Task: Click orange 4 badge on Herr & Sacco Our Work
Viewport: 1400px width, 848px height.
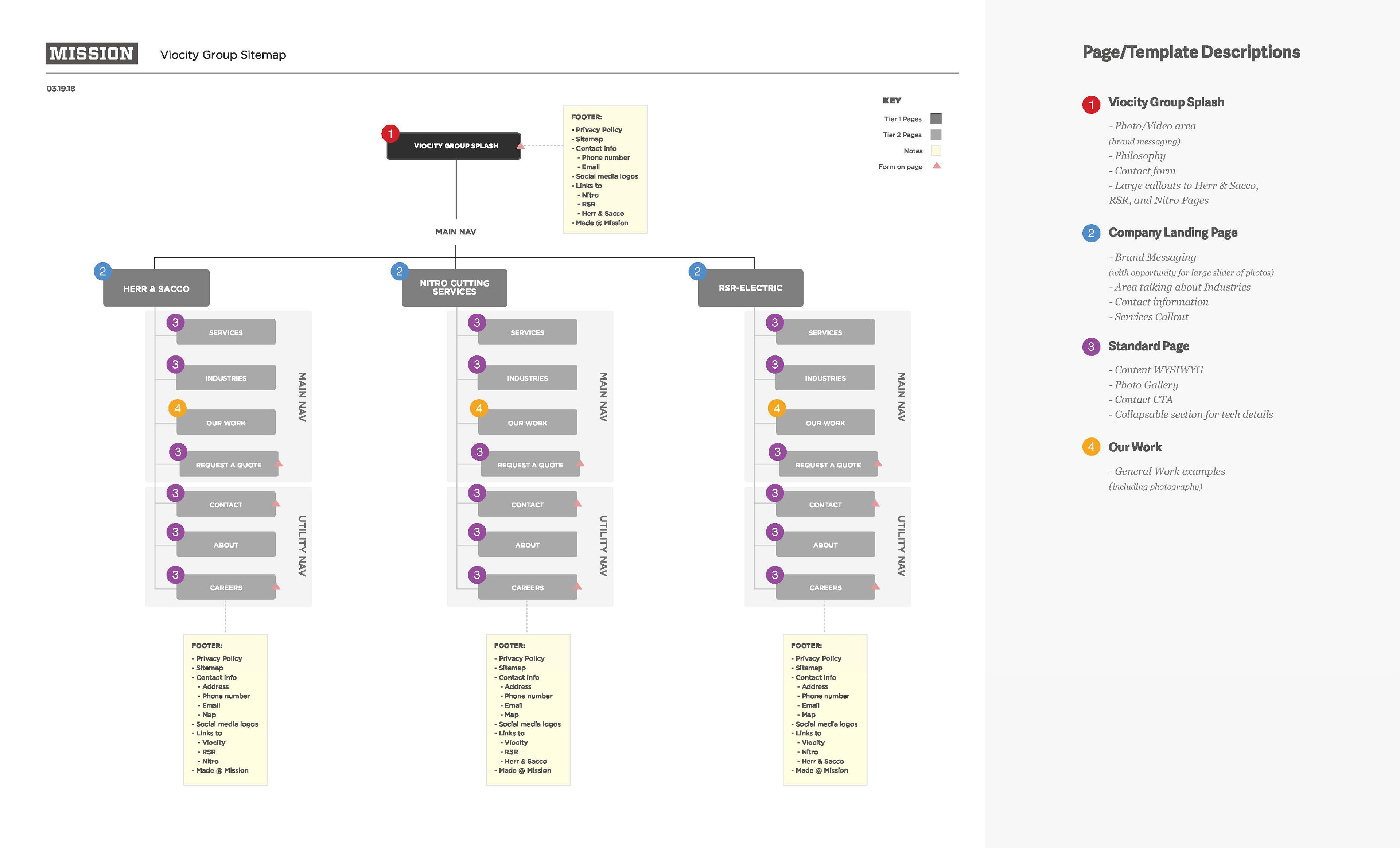Action: coord(177,408)
